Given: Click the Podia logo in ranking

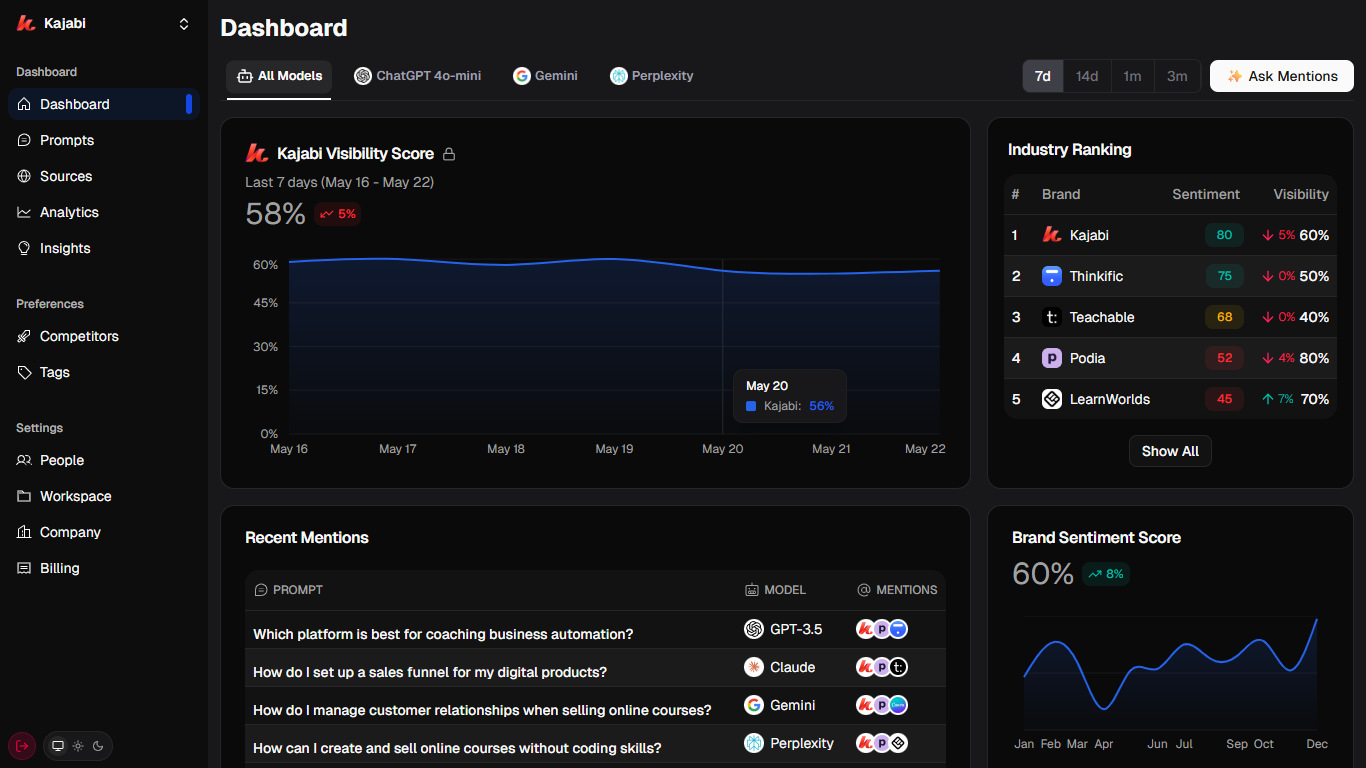Looking at the screenshot, I should click(x=1052, y=358).
